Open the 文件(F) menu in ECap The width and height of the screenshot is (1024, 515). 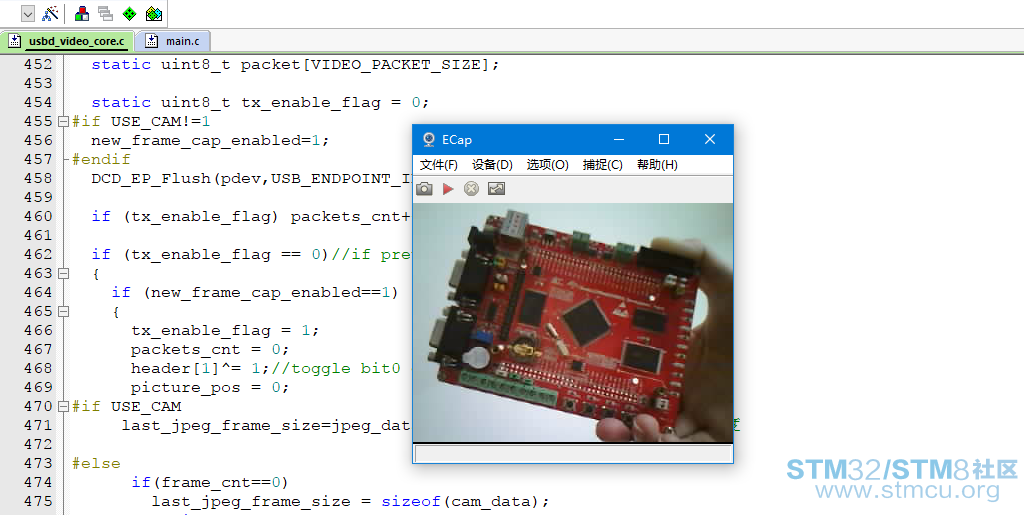tap(438, 165)
